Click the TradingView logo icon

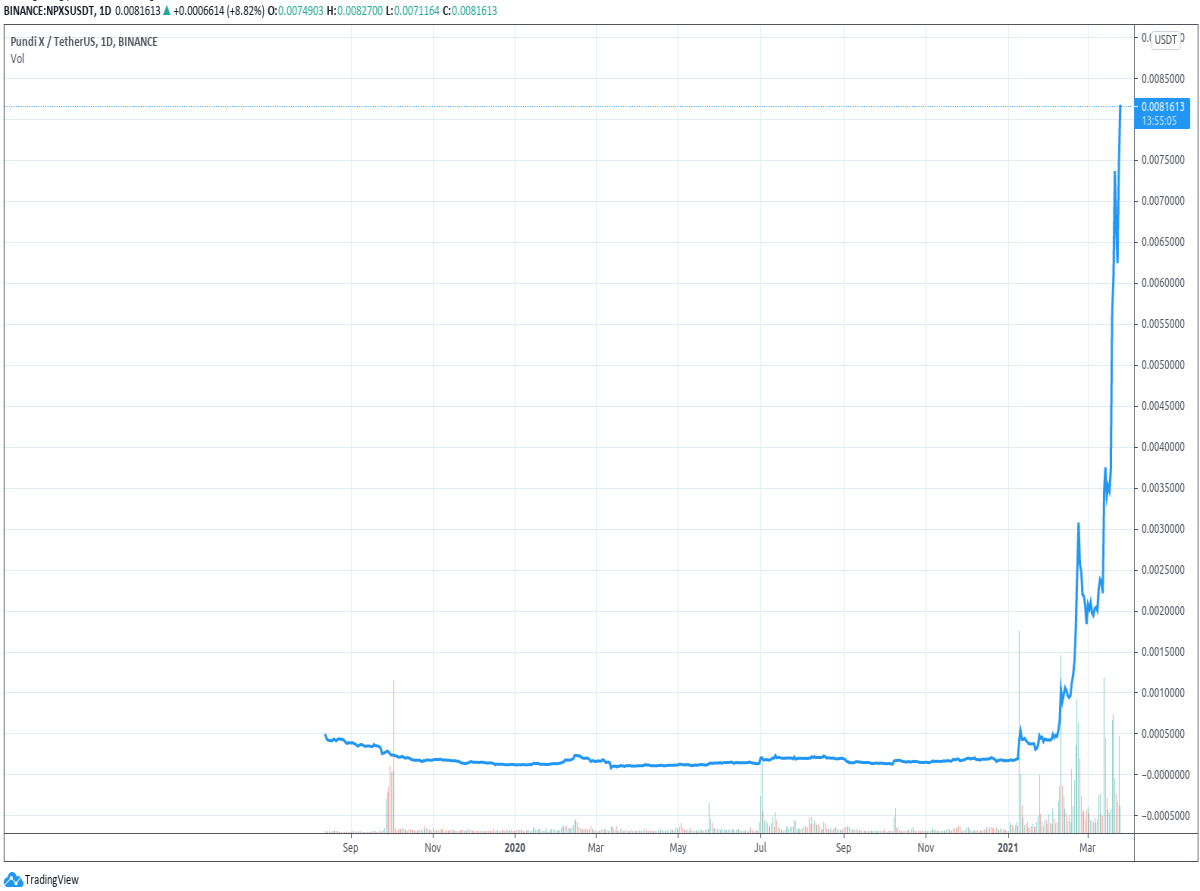click(x=13, y=880)
